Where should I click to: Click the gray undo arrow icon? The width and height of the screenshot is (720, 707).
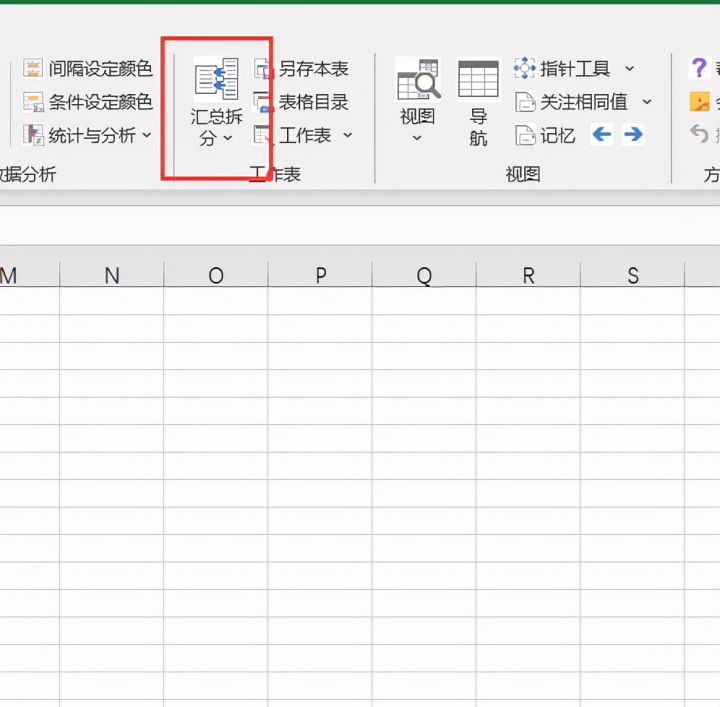(699, 134)
